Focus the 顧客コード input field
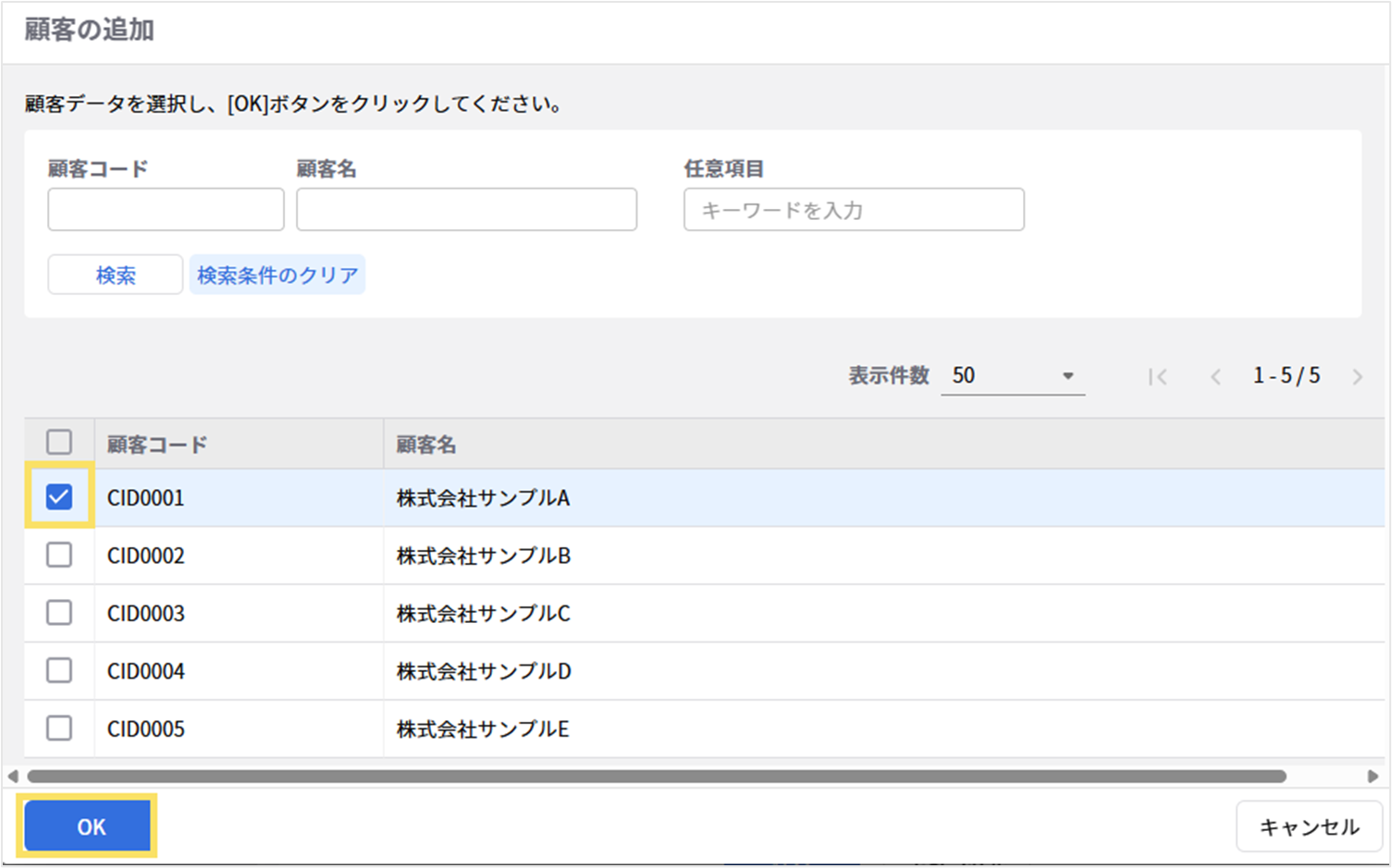This screenshot has width=1392, height=868. tap(166, 210)
